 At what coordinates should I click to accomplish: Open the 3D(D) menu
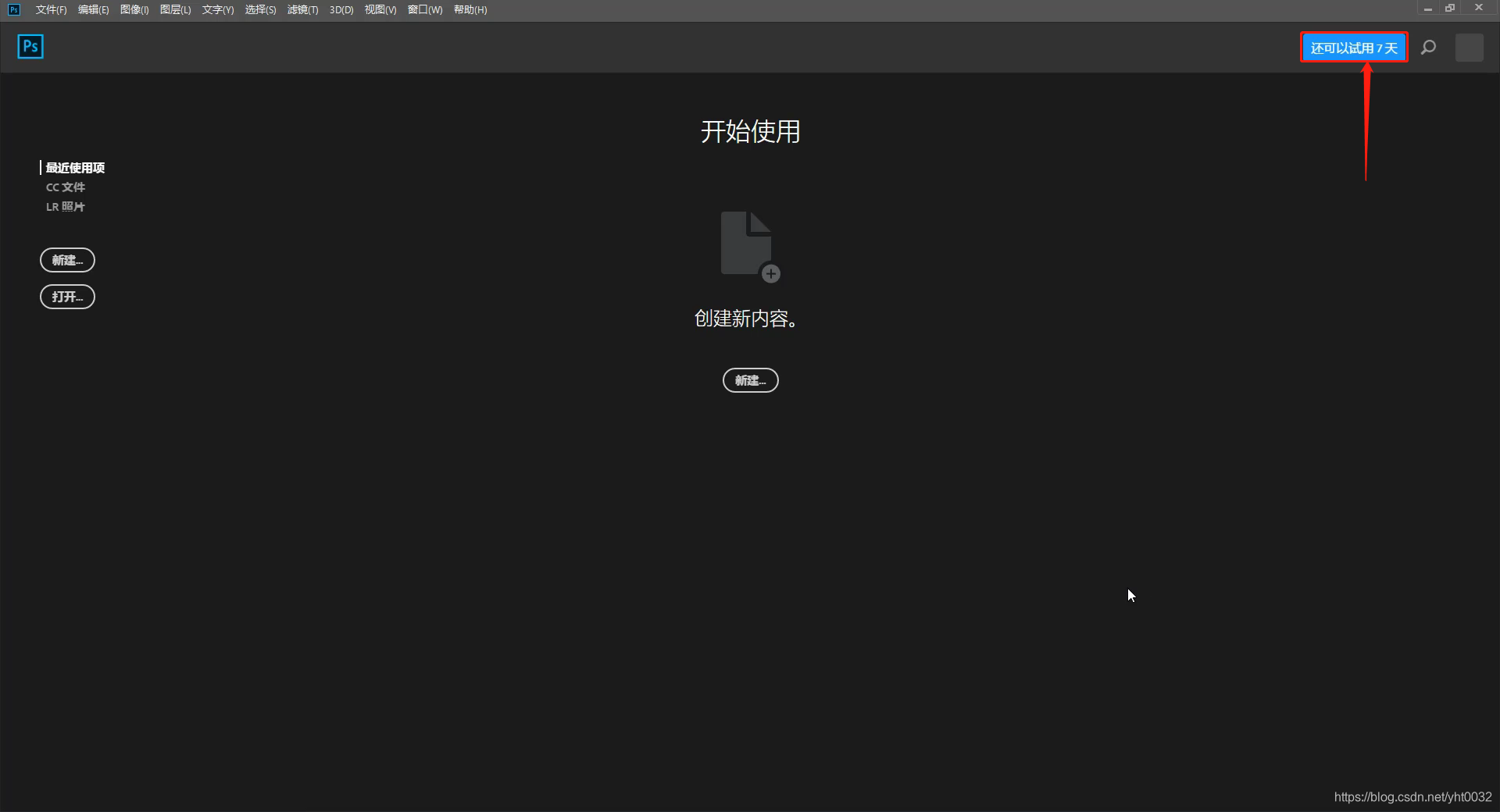341,9
